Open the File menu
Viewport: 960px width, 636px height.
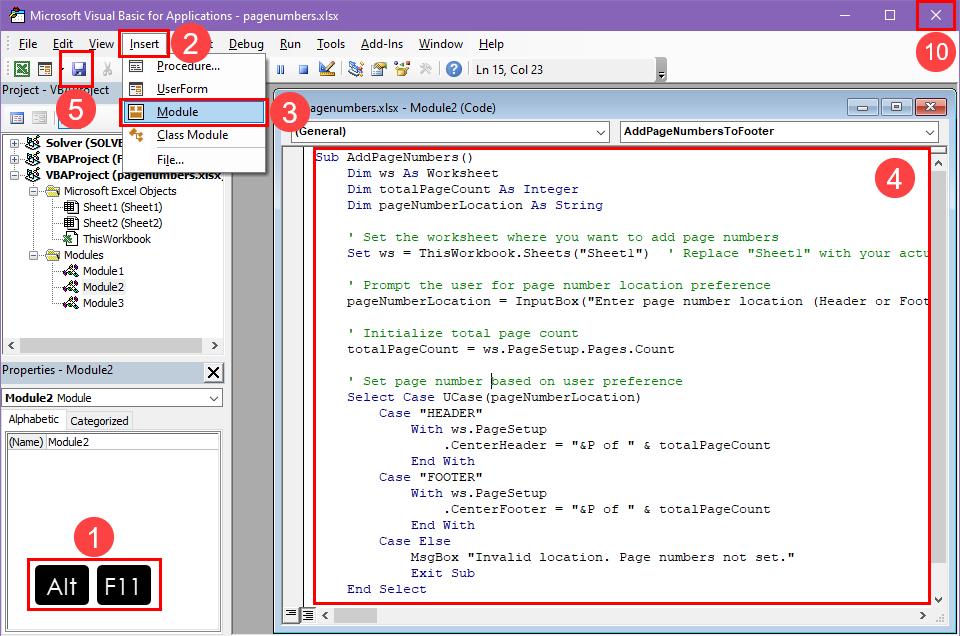28,44
